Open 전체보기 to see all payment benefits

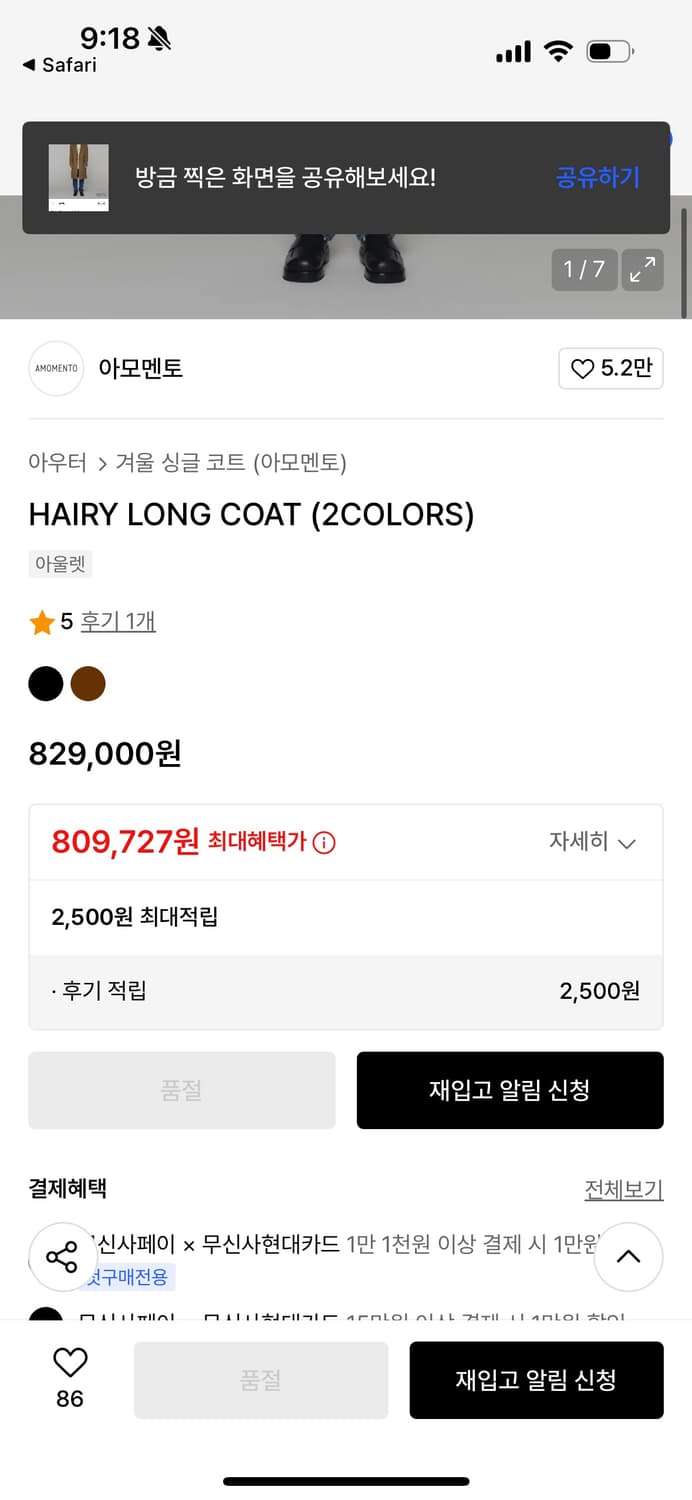coord(624,1188)
